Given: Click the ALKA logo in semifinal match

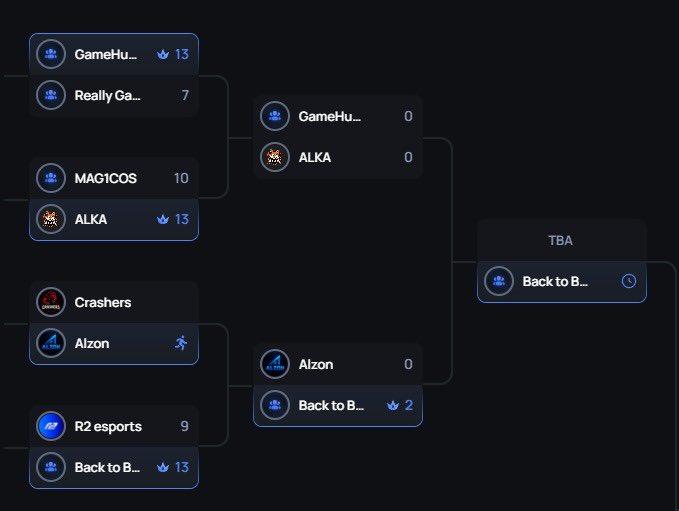Looking at the screenshot, I should point(275,157).
